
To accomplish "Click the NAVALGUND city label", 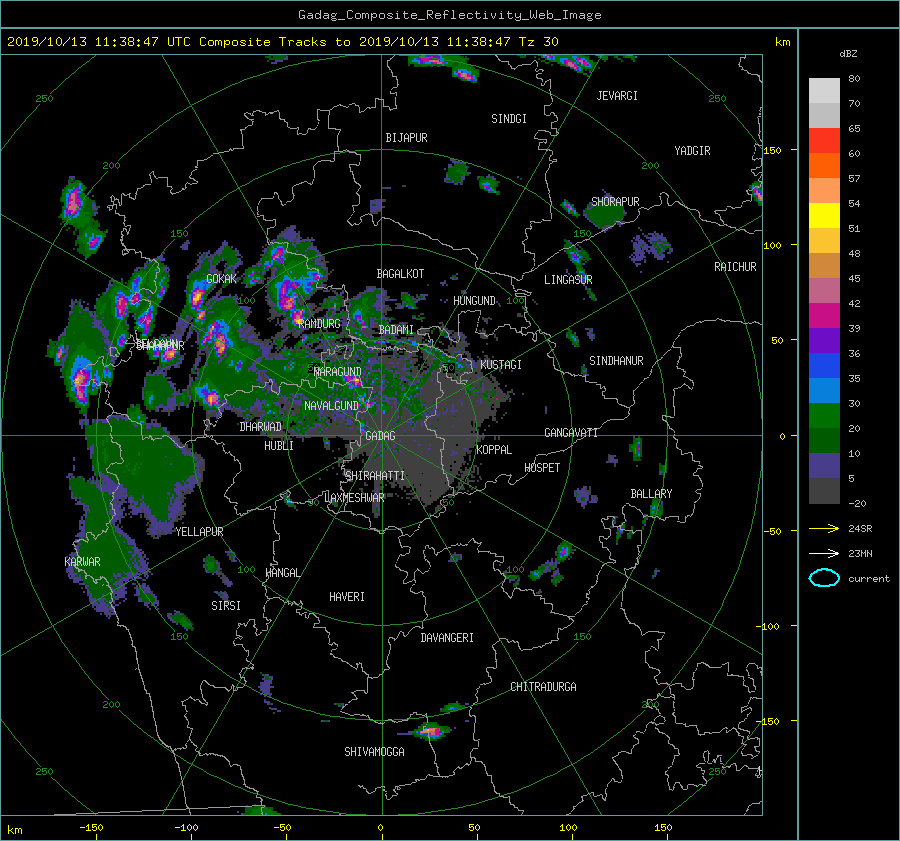I will click(331, 406).
